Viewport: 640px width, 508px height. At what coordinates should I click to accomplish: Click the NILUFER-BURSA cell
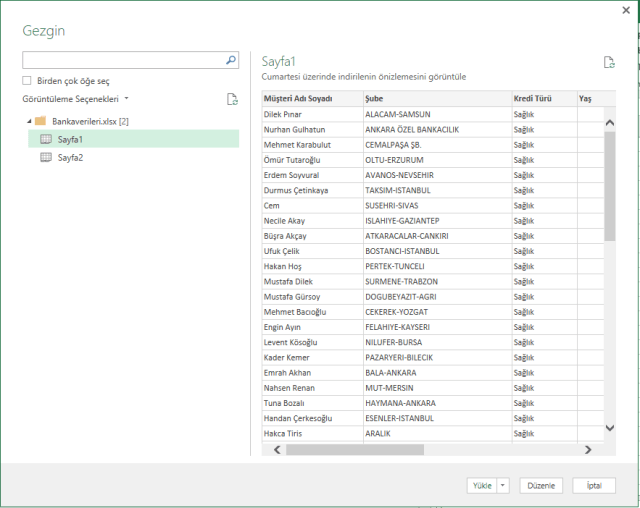tap(438, 342)
